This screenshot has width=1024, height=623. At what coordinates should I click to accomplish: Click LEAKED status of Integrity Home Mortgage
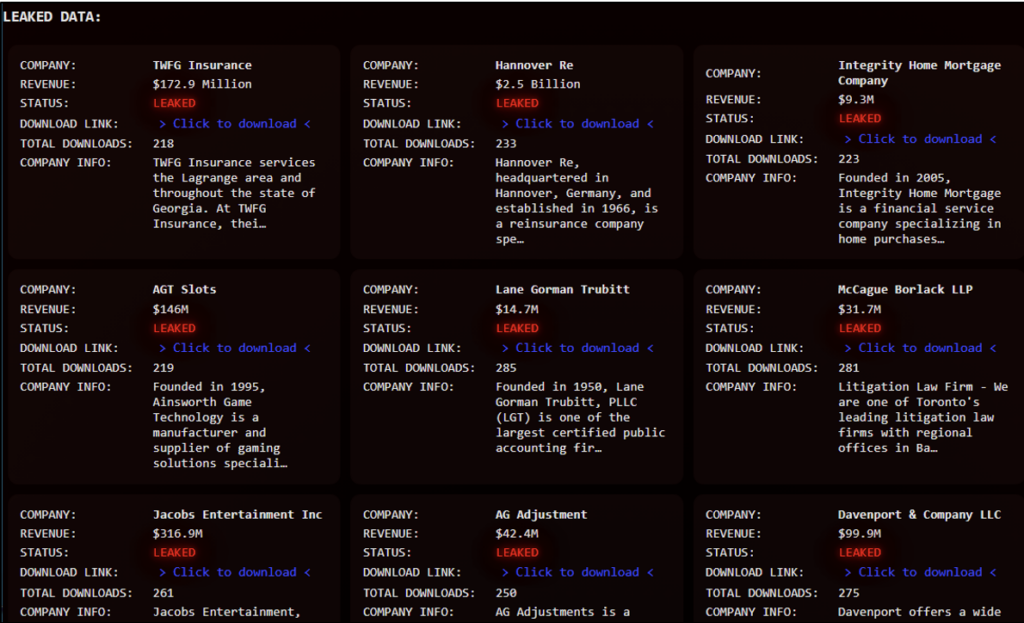click(x=860, y=119)
